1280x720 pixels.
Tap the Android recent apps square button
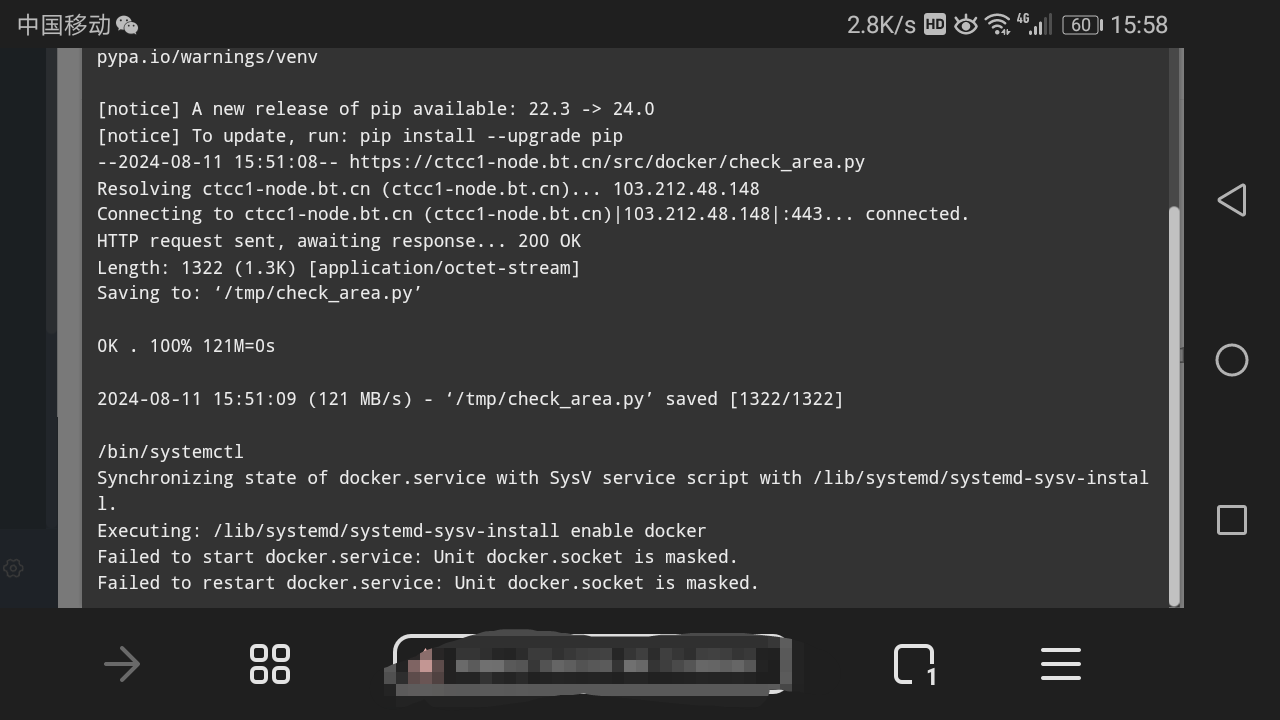[x=1232, y=520]
